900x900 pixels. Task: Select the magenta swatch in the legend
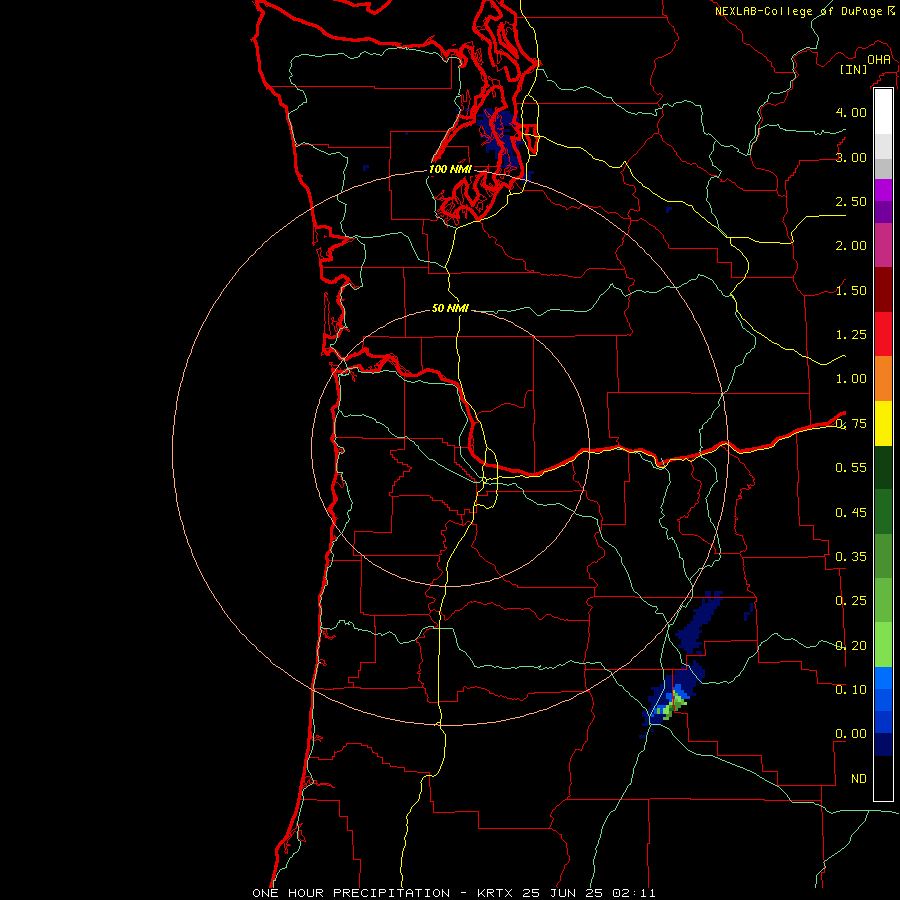883,190
